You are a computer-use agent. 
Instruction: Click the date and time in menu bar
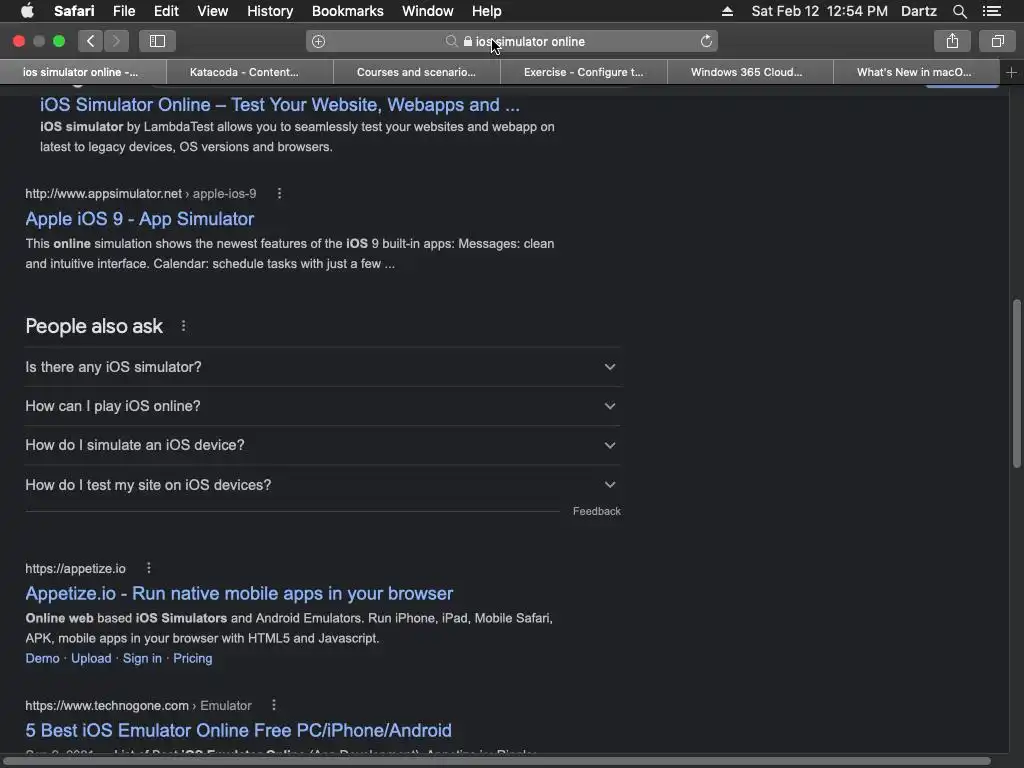820,11
